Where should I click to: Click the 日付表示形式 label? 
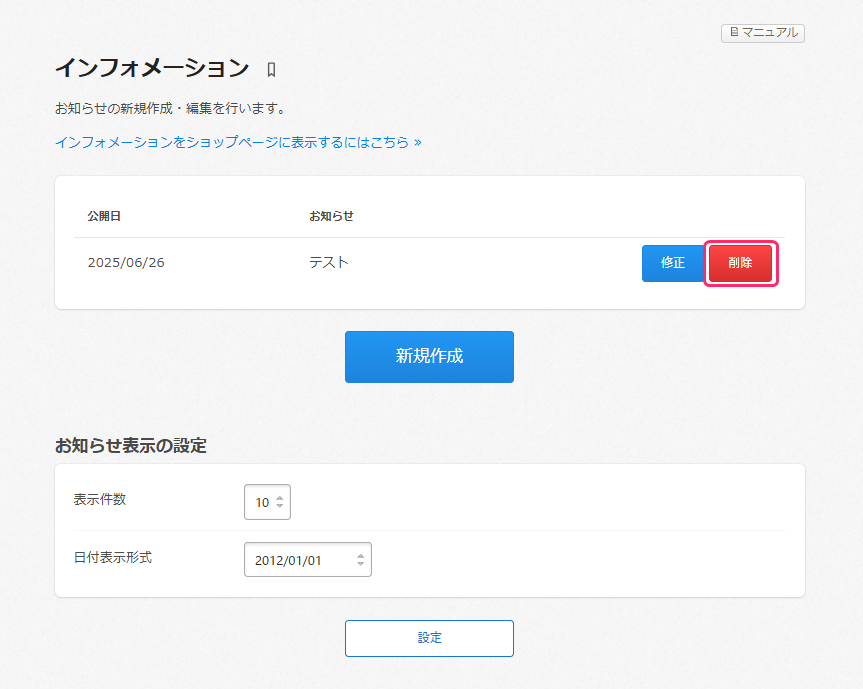pyautogui.click(x=113, y=558)
